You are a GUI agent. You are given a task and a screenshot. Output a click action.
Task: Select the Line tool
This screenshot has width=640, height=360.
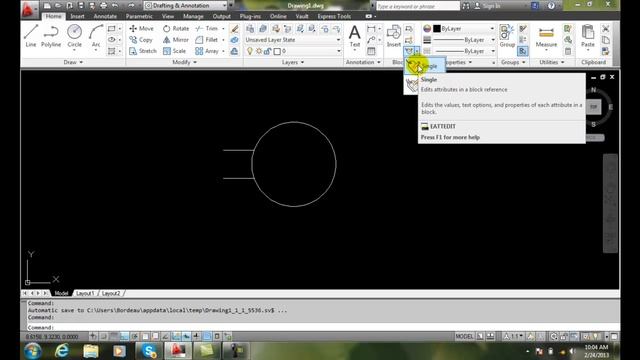pyautogui.click(x=31, y=36)
